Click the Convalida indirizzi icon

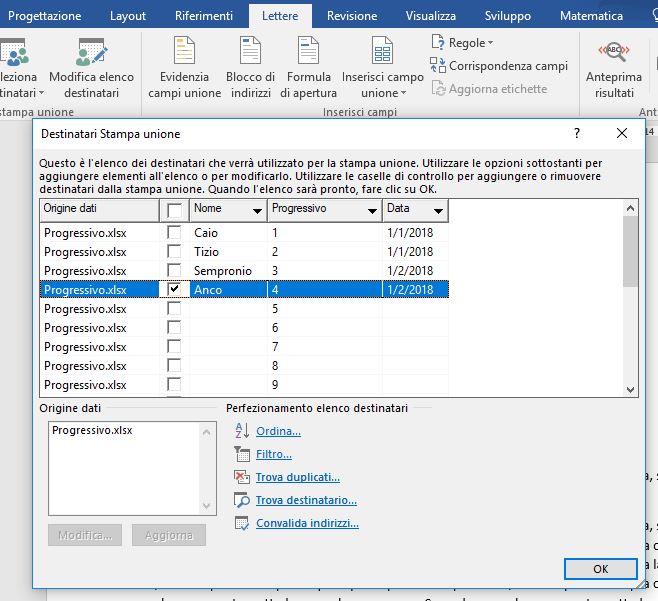[241, 523]
